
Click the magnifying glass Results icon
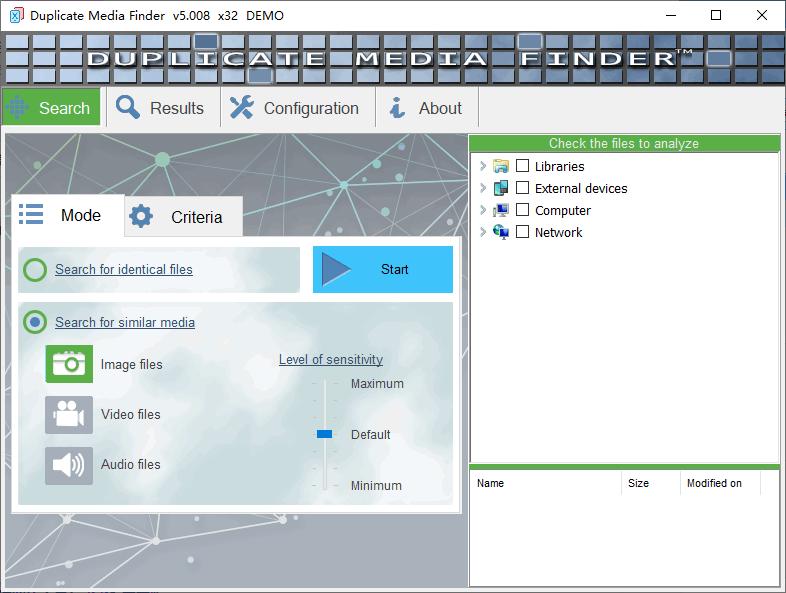coord(127,107)
